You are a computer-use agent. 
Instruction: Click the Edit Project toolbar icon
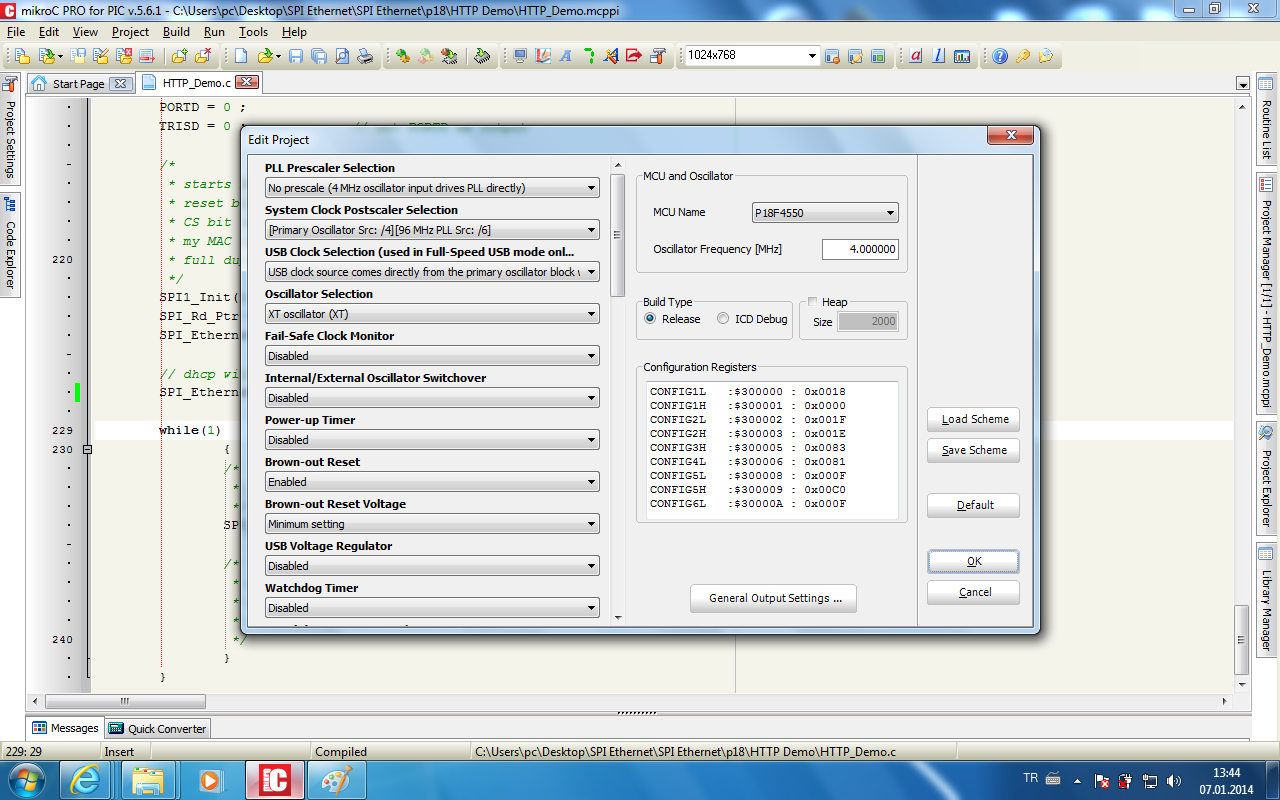pos(102,56)
